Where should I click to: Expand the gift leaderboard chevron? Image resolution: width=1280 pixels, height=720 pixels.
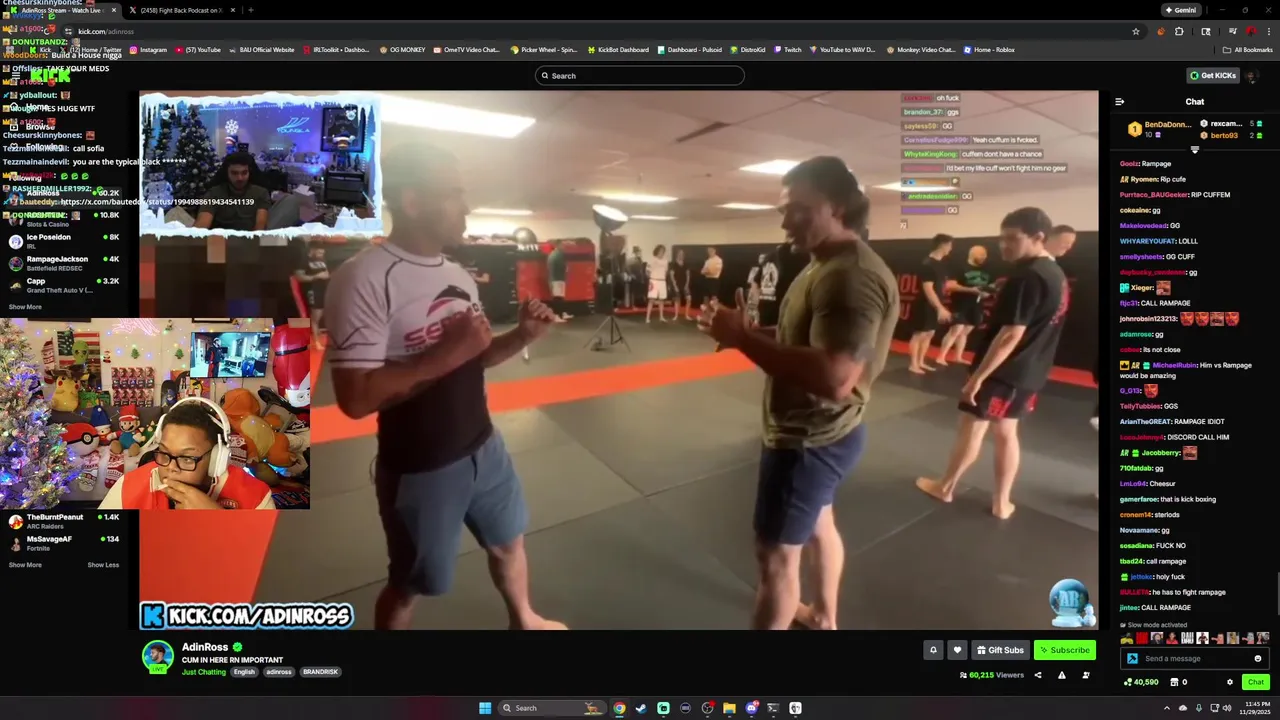1194,150
